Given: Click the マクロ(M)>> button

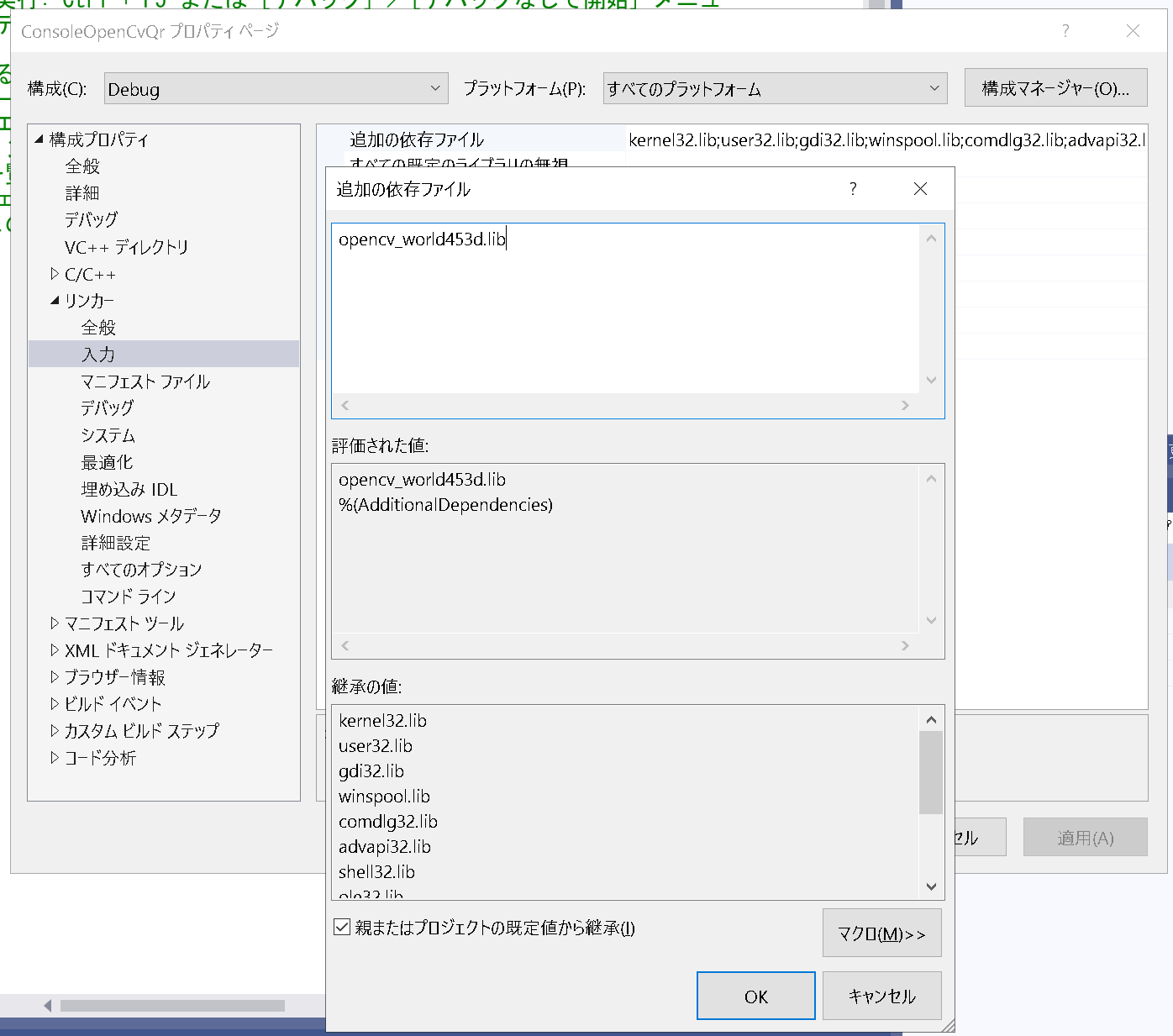Looking at the screenshot, I should tap(881, 933).
